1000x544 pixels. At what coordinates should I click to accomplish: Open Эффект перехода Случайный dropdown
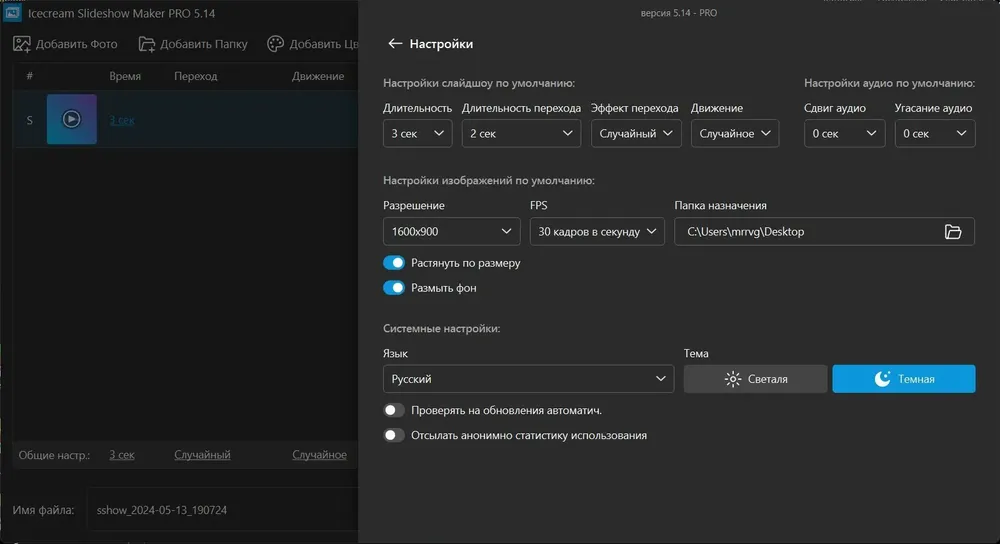[636, 133]
